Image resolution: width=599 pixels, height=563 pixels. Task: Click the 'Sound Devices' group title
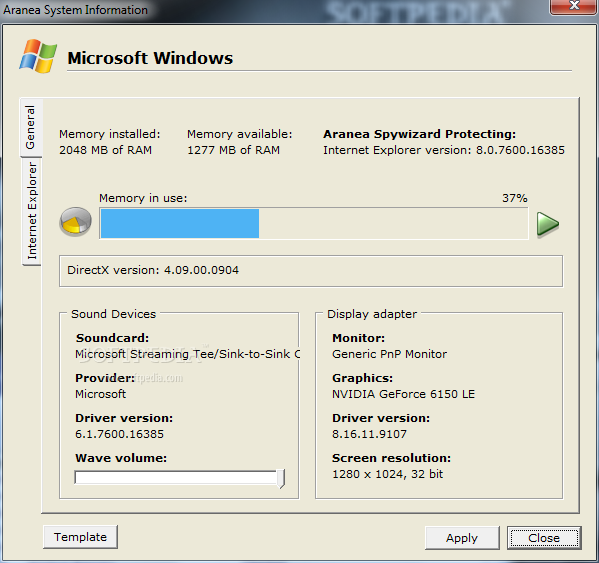113,314
